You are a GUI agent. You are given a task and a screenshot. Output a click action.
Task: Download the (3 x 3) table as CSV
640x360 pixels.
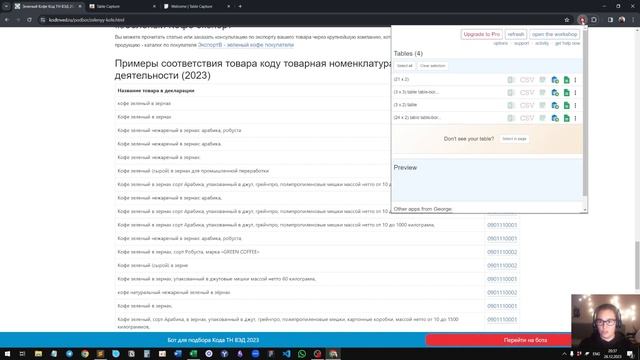[527, 93]
